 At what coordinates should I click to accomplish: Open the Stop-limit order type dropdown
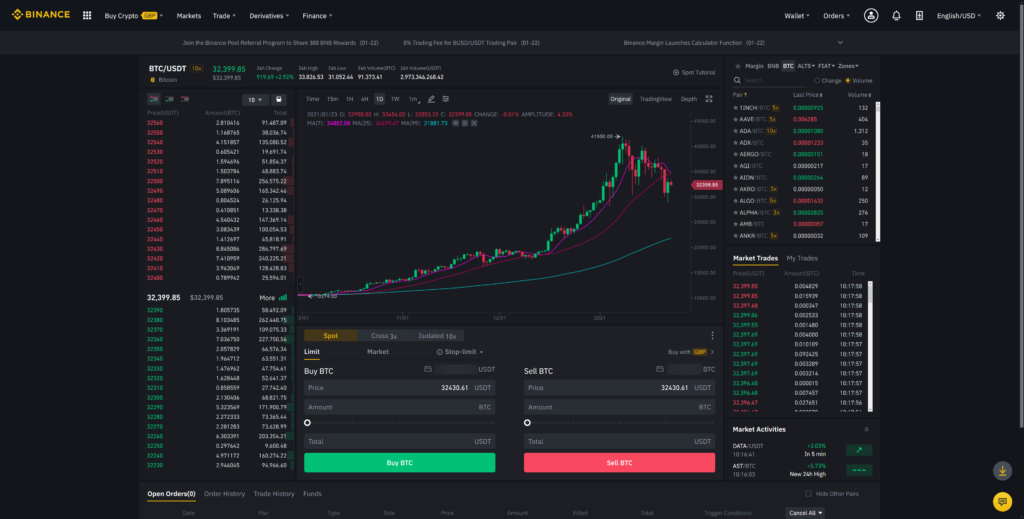click(460, 352)
